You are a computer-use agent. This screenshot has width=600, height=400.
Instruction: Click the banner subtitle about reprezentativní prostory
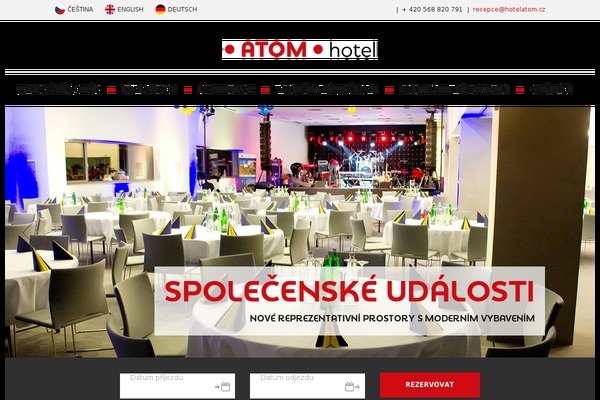click(392, 318)
